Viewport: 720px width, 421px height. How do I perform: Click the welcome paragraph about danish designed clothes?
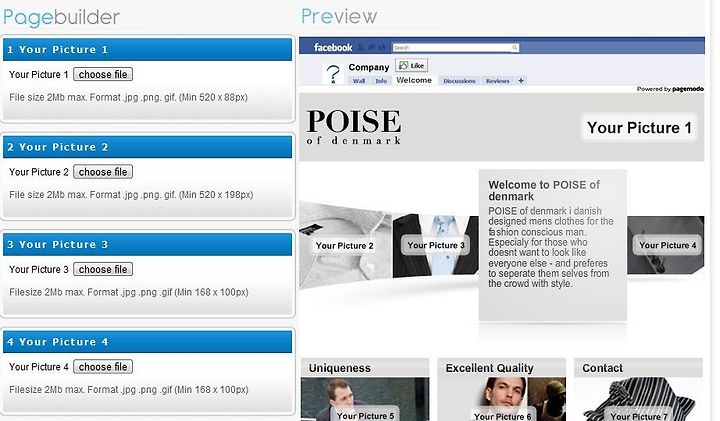click(550, 247)
